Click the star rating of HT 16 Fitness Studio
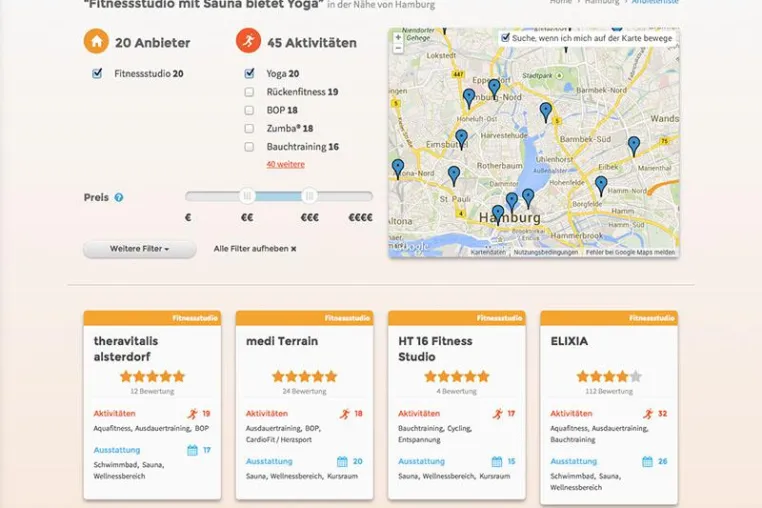The height and width of the screenshot is (508, 762). pos(457,376)
